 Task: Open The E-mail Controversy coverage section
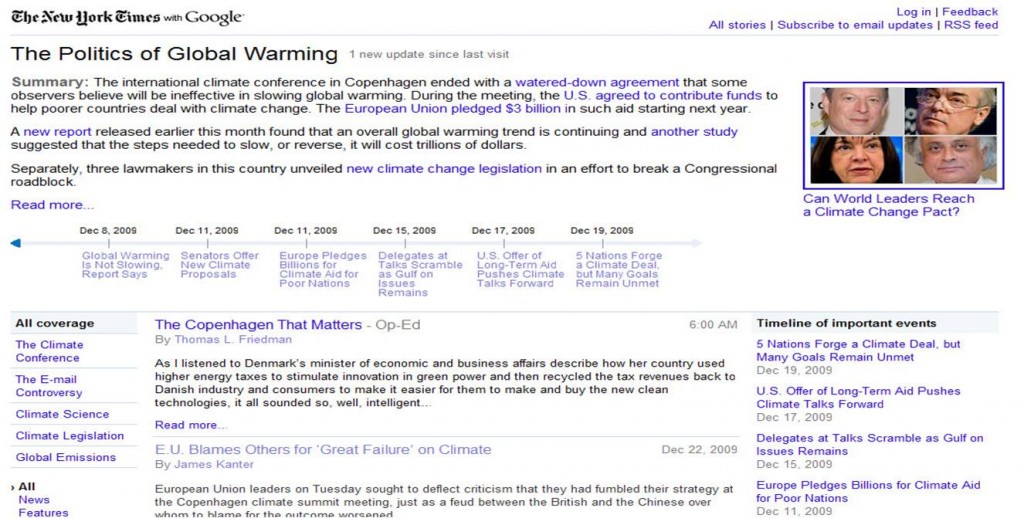click(x=49, y=386)
